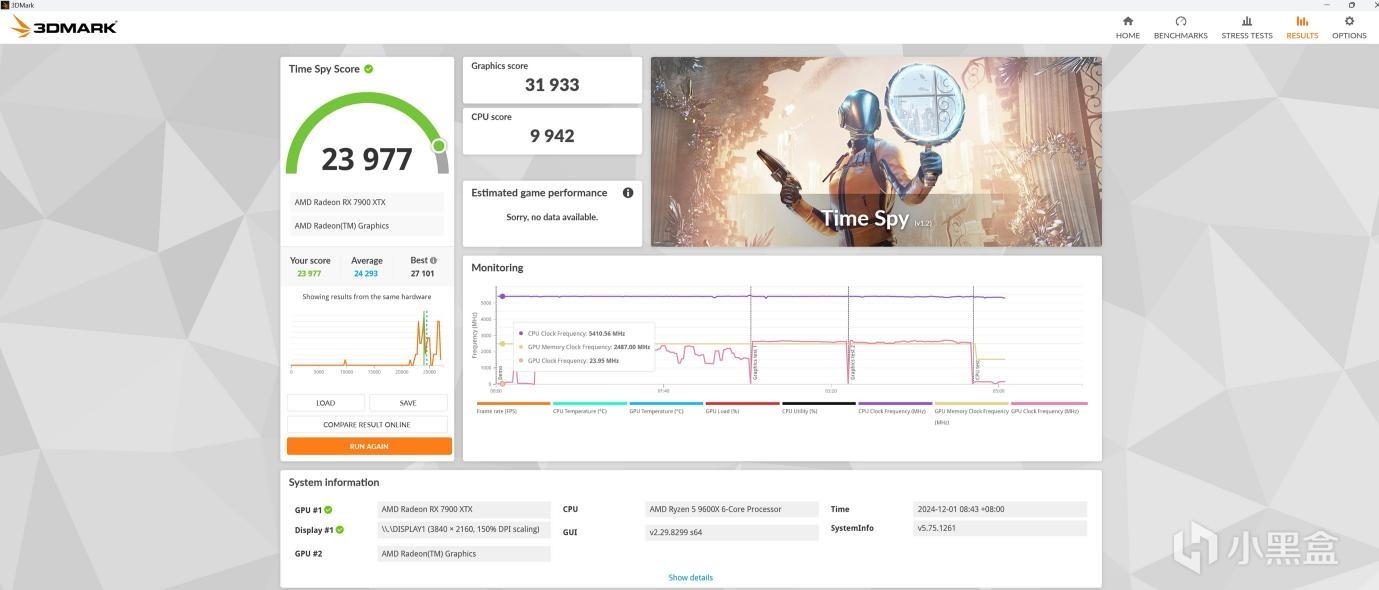
Task: Click the orange RUN AGAIN button
Action: point(369,446)
